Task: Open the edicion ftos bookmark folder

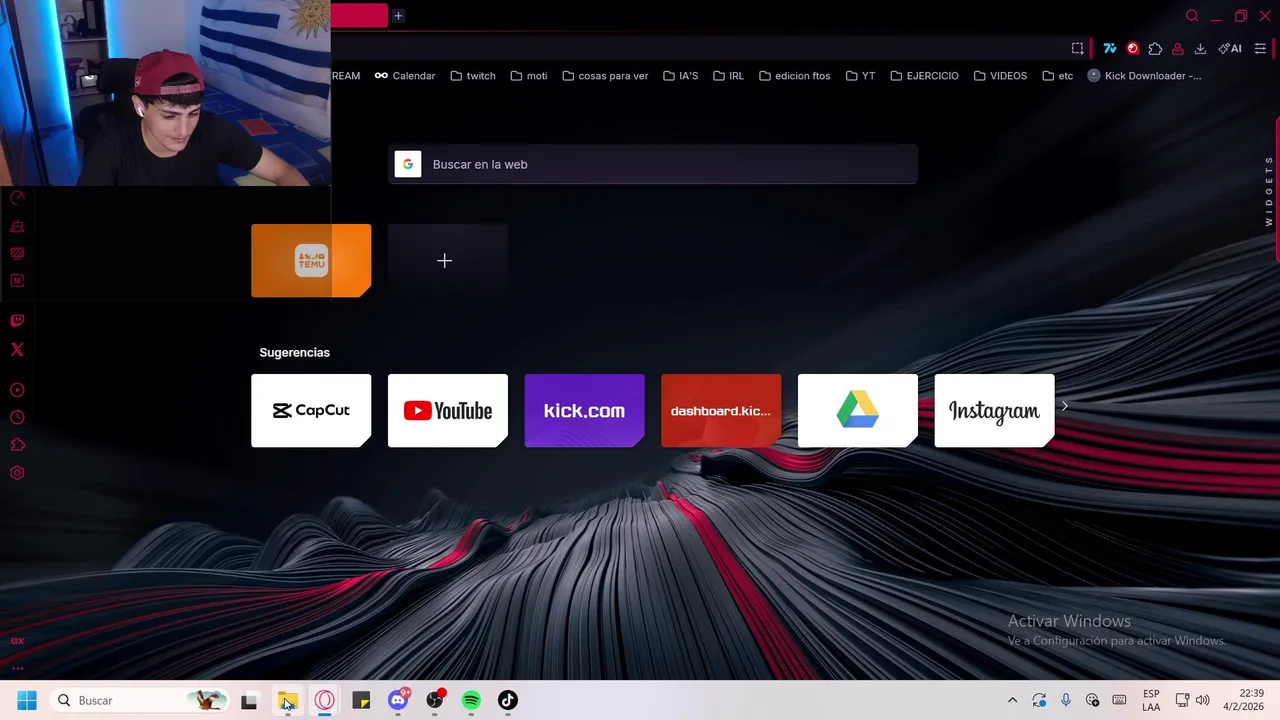Action: pyautogui.click(x=795, y=76)
